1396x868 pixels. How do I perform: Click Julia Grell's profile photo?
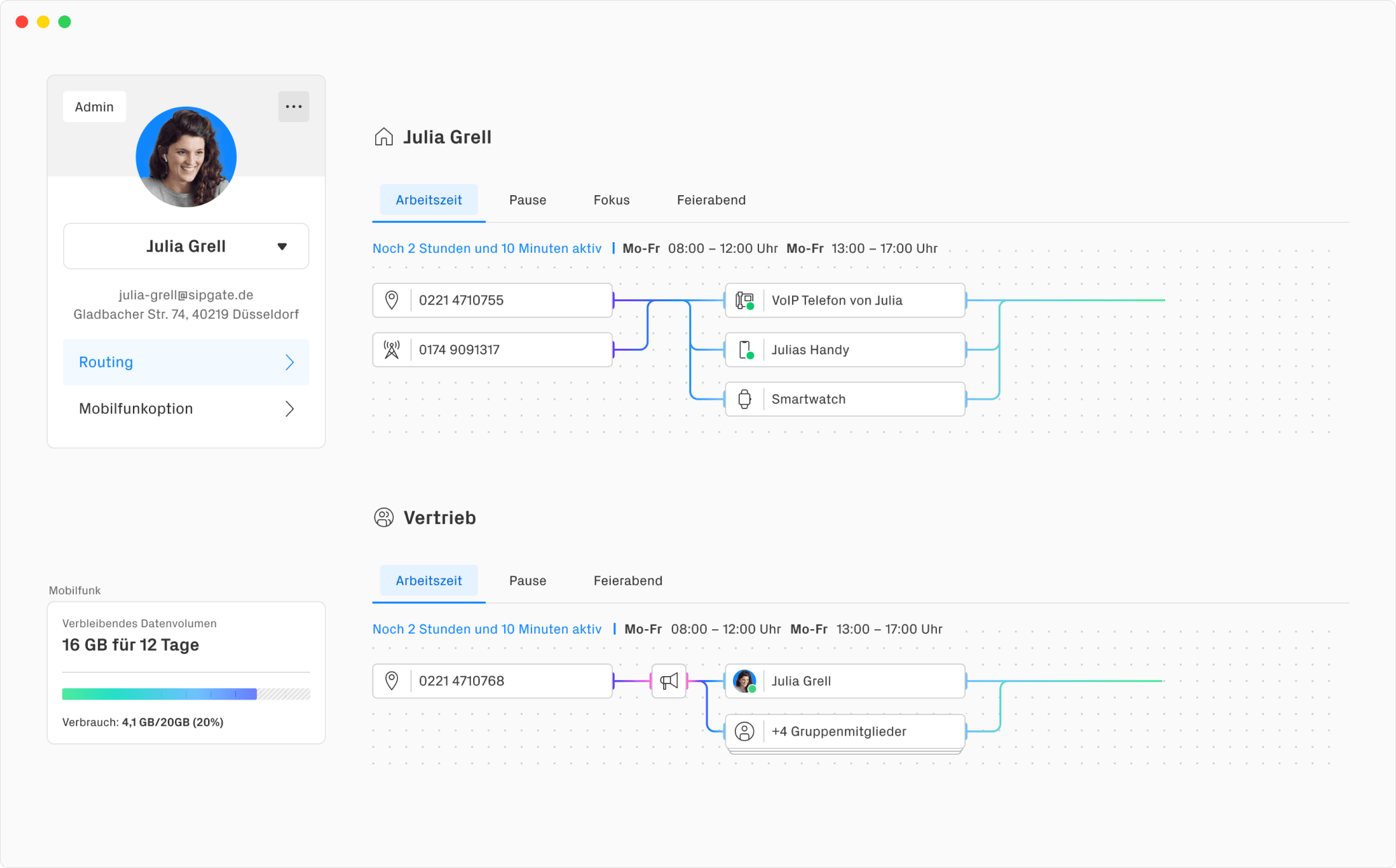pyautogui.click(x=186, y=157)
